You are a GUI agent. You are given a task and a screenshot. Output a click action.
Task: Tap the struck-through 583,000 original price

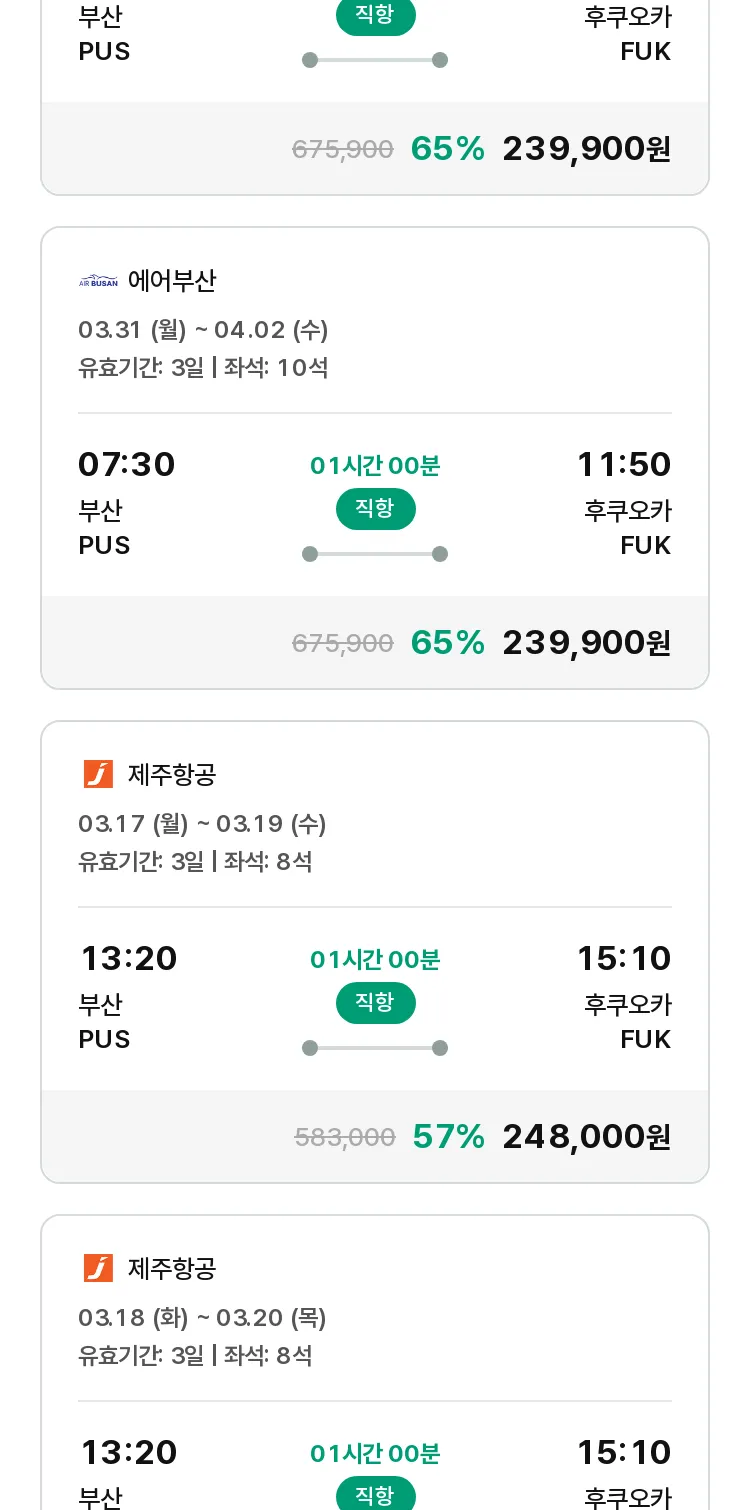[x=345, y=1137]
